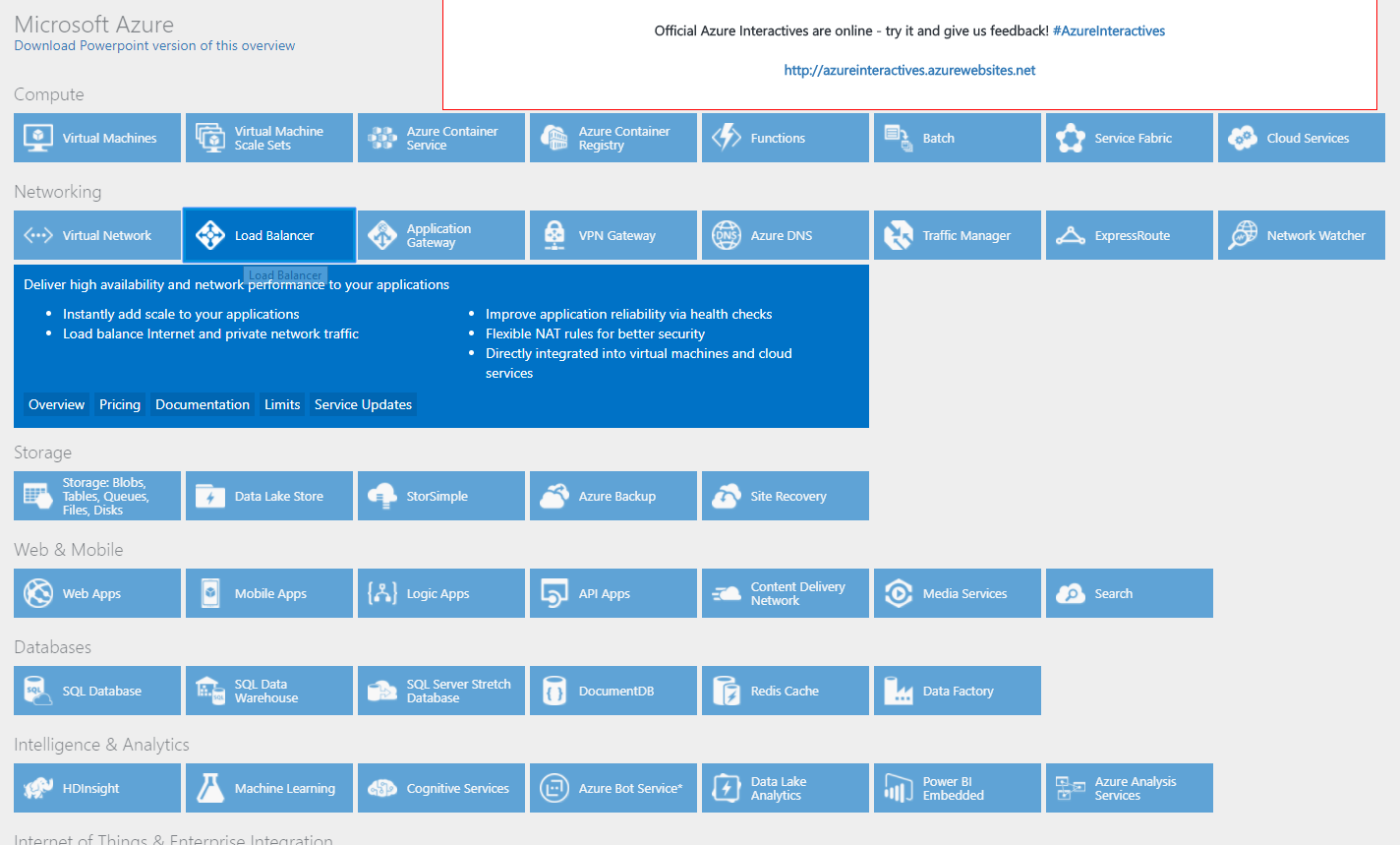Click the Virtual Machines monitor icon
This screenshot has height=845, width=1400.
[38, 138]
